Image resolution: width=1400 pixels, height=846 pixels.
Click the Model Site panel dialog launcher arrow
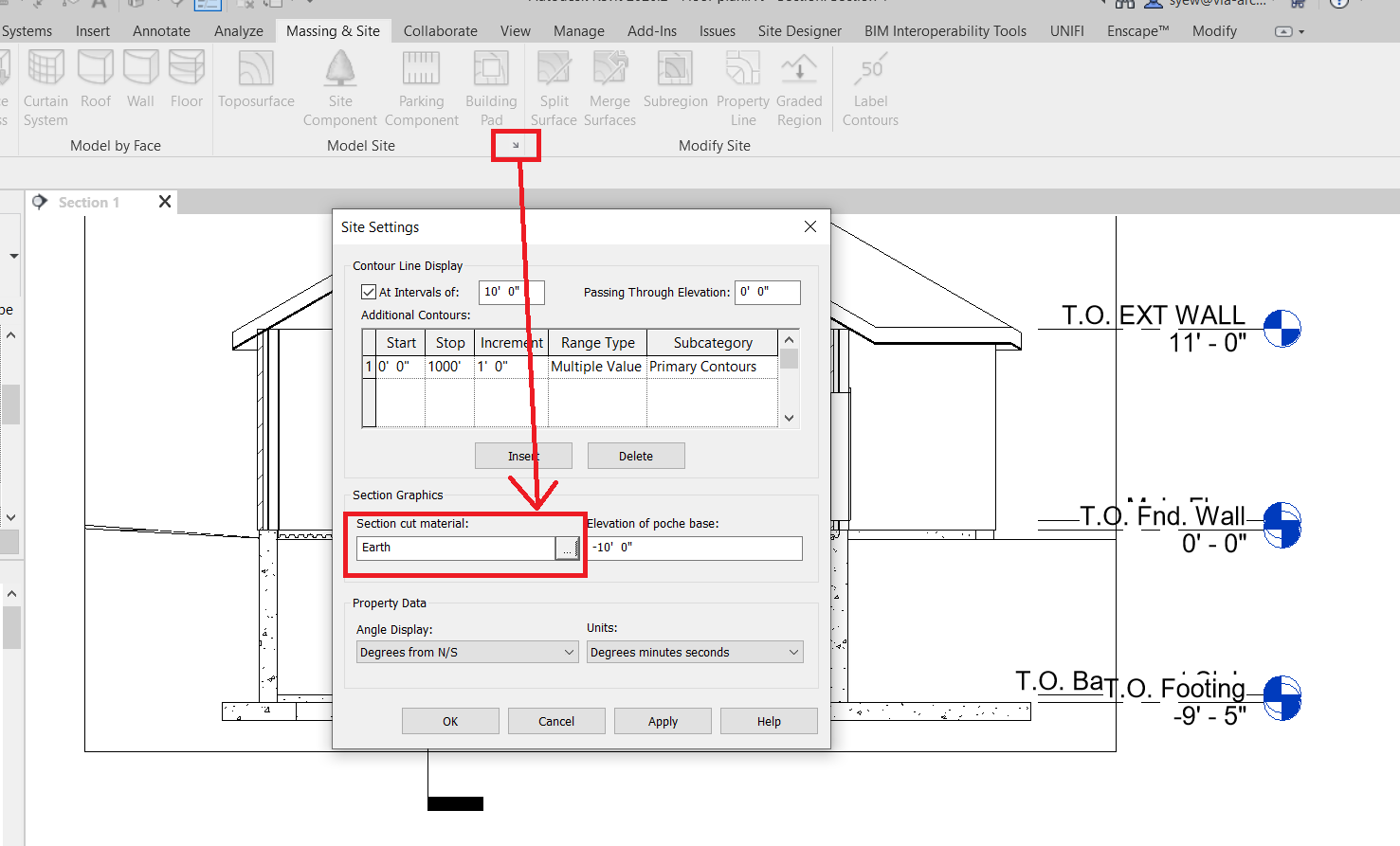pyautogui.click(x=515, y=145)
